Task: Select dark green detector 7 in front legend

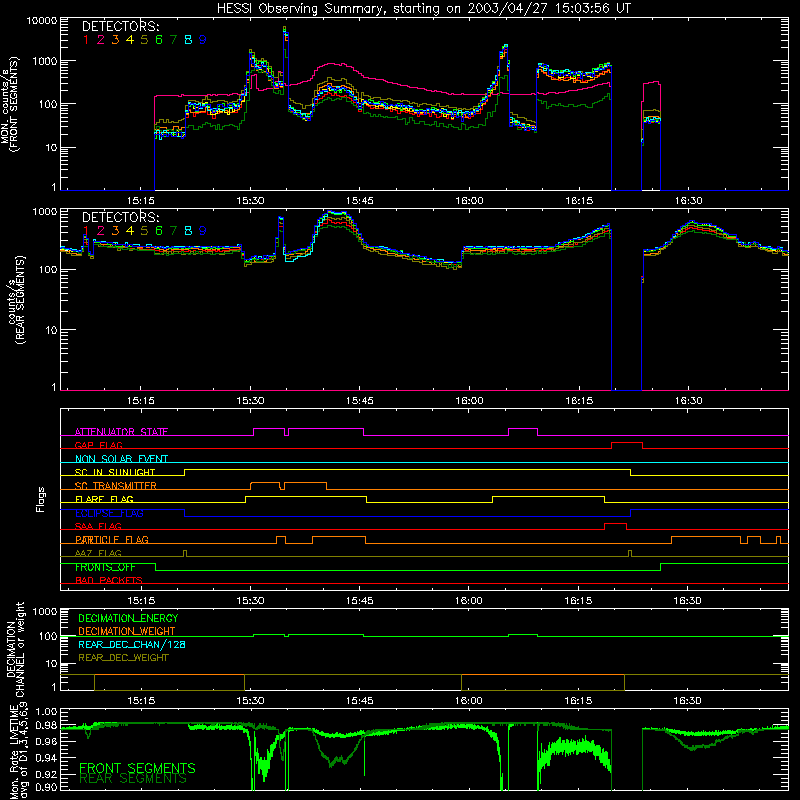Action: (x=173, y=40)
